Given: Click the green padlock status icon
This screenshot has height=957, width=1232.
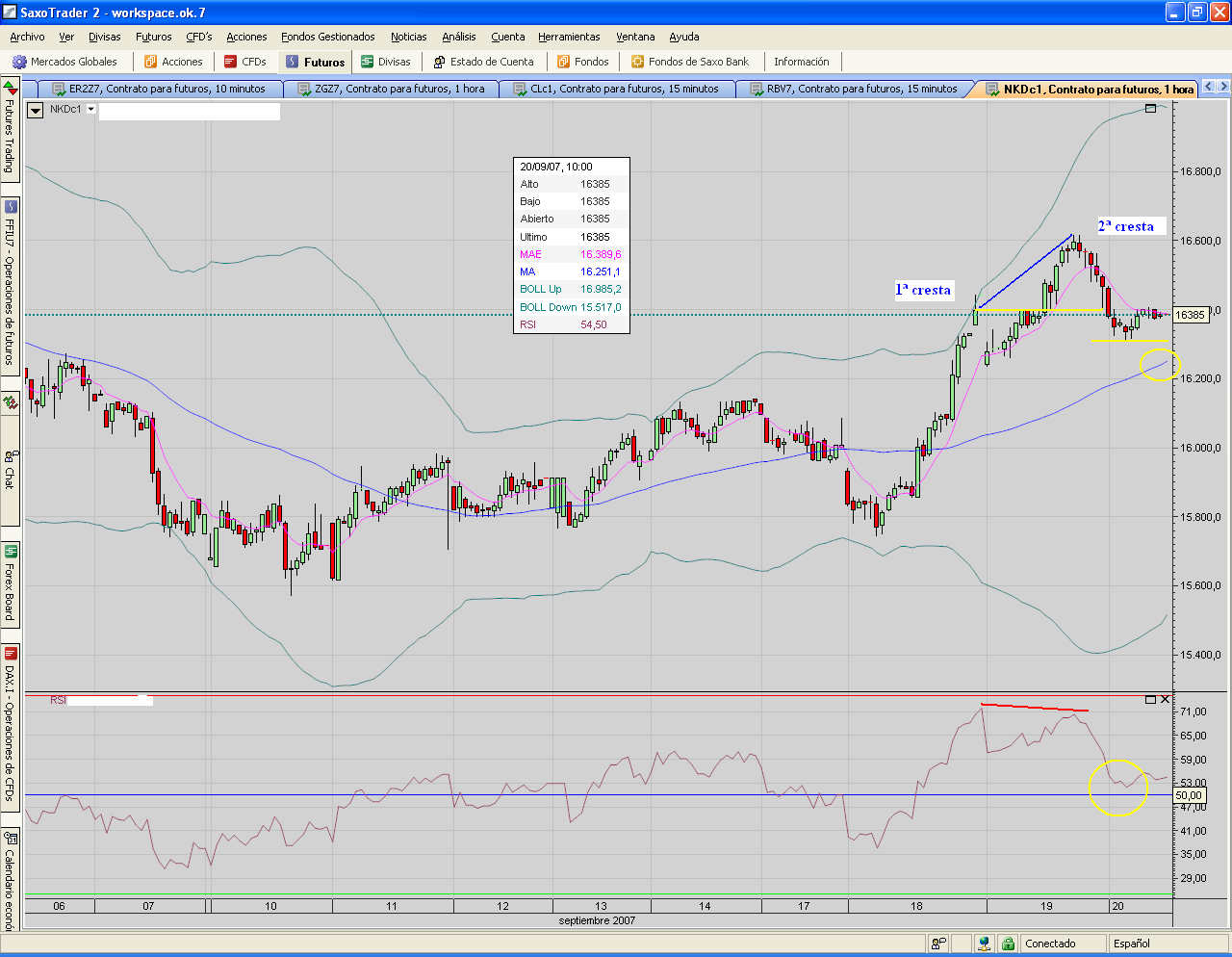Looking at the screenshot, I should [1008, 944].
